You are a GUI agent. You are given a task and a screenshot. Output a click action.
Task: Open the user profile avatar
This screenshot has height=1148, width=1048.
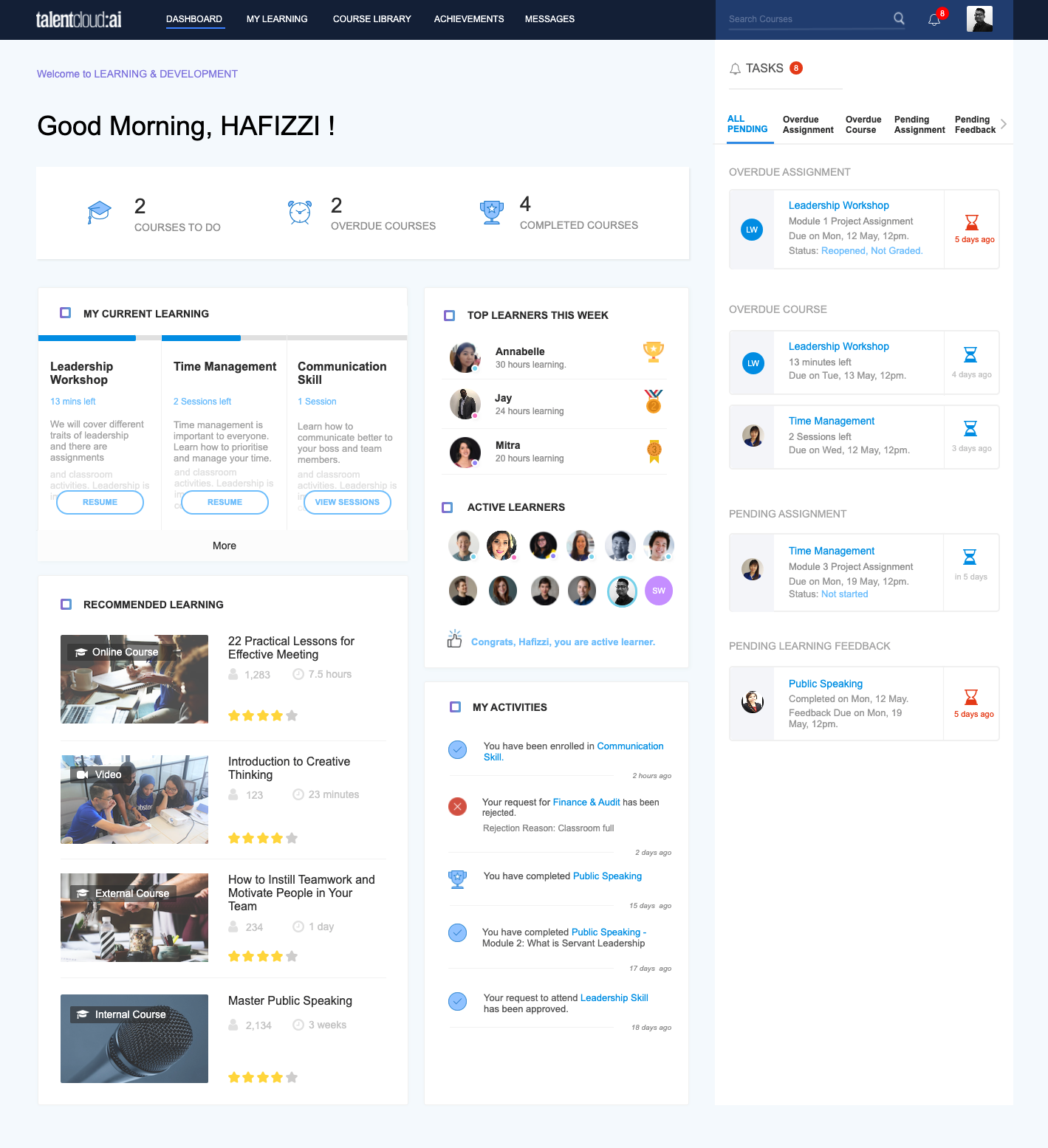979,19
